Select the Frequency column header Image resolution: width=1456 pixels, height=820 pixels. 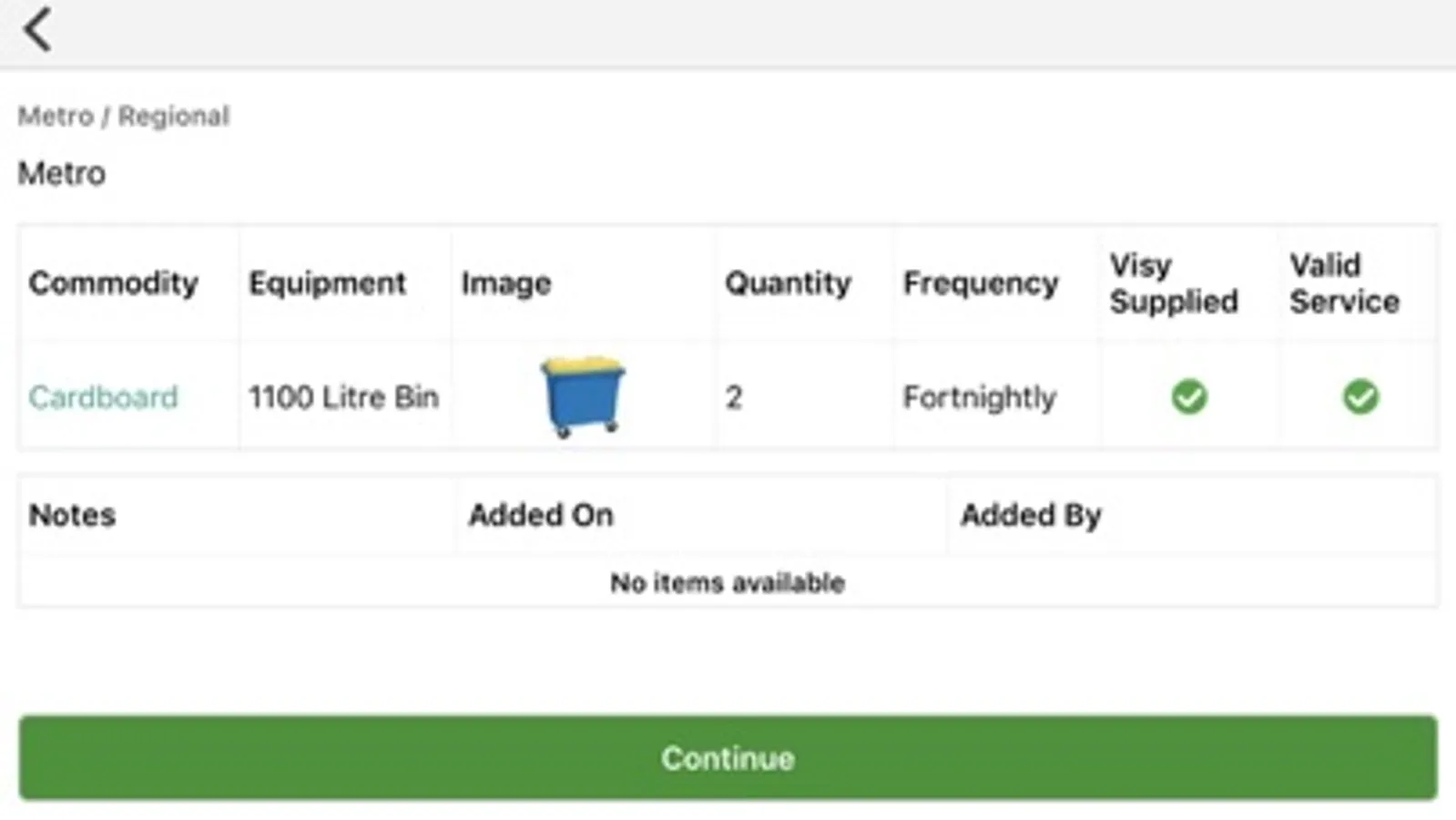[x=981, y=283]
